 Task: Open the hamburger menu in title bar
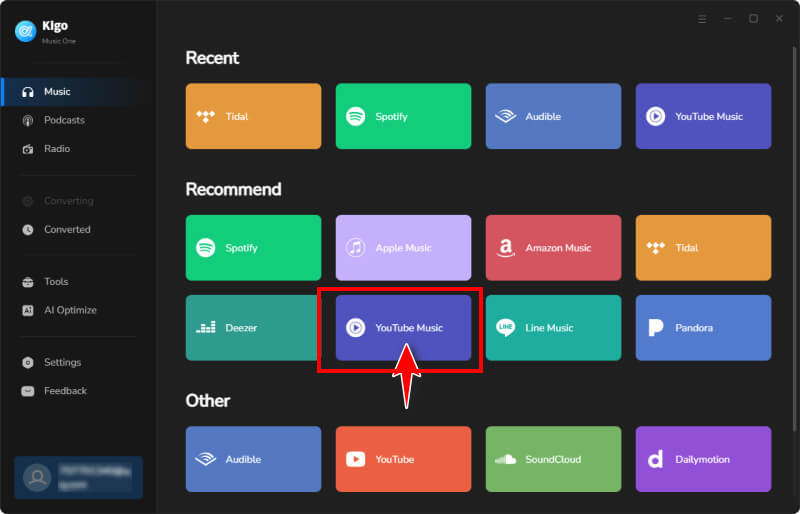pos(702,19)
